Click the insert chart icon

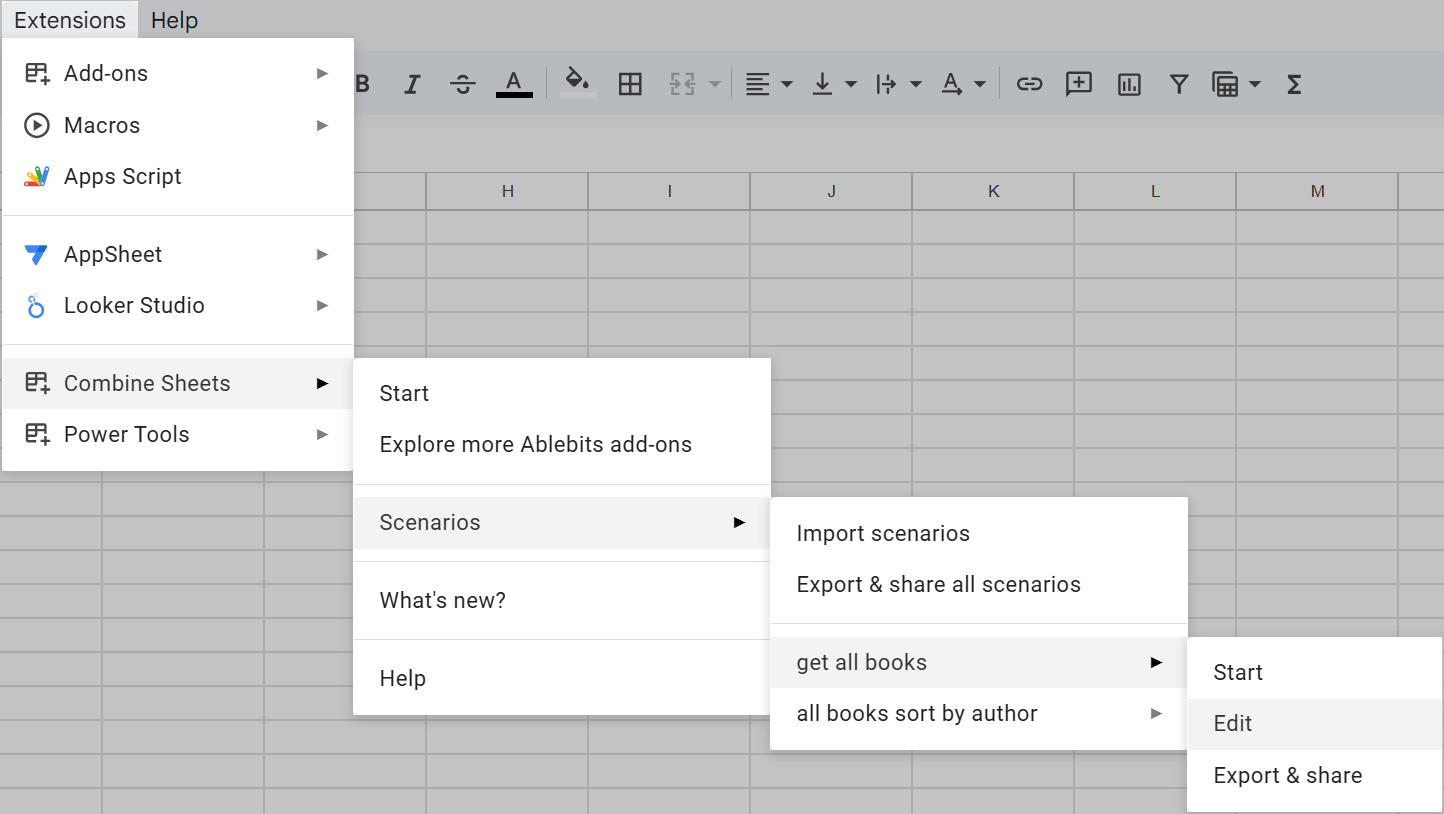tap(1129, 85)
